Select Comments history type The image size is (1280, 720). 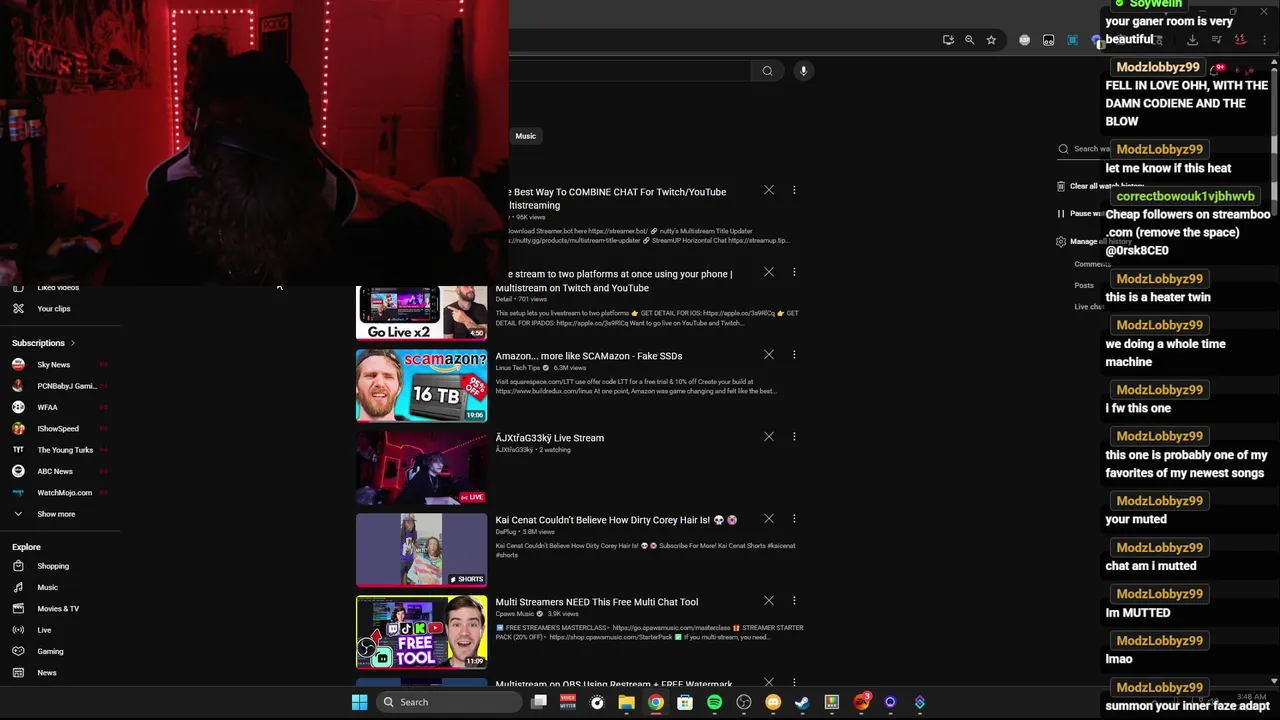(x=1092, y=264)
